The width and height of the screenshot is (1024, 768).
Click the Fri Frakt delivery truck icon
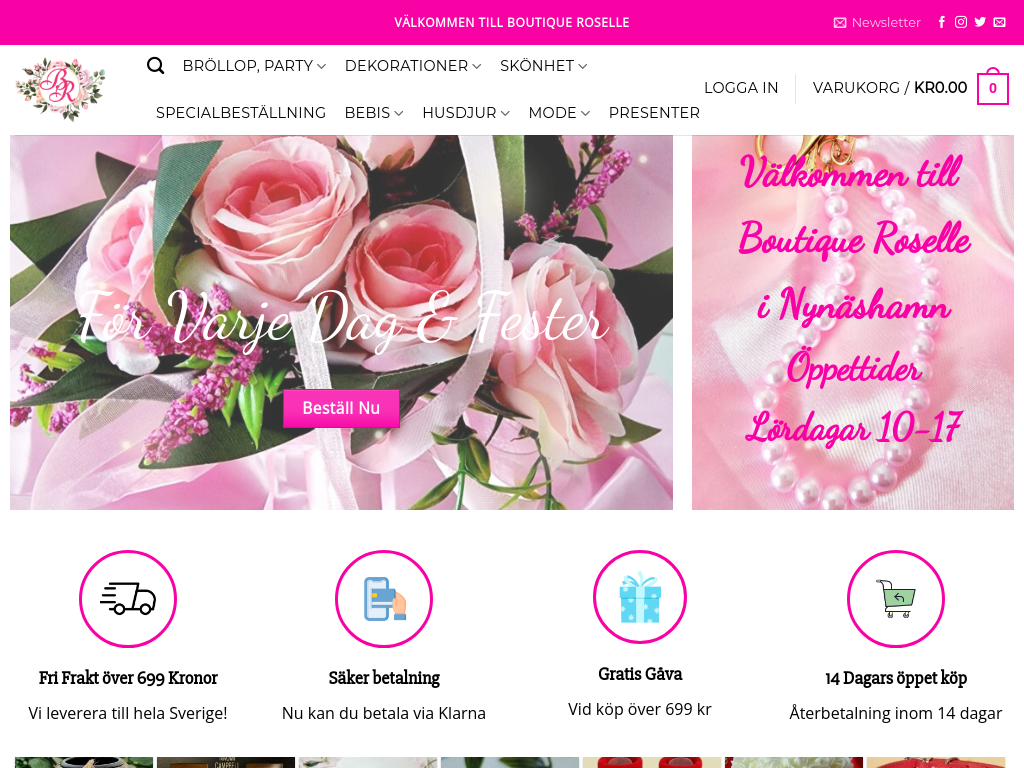(128, 598)
